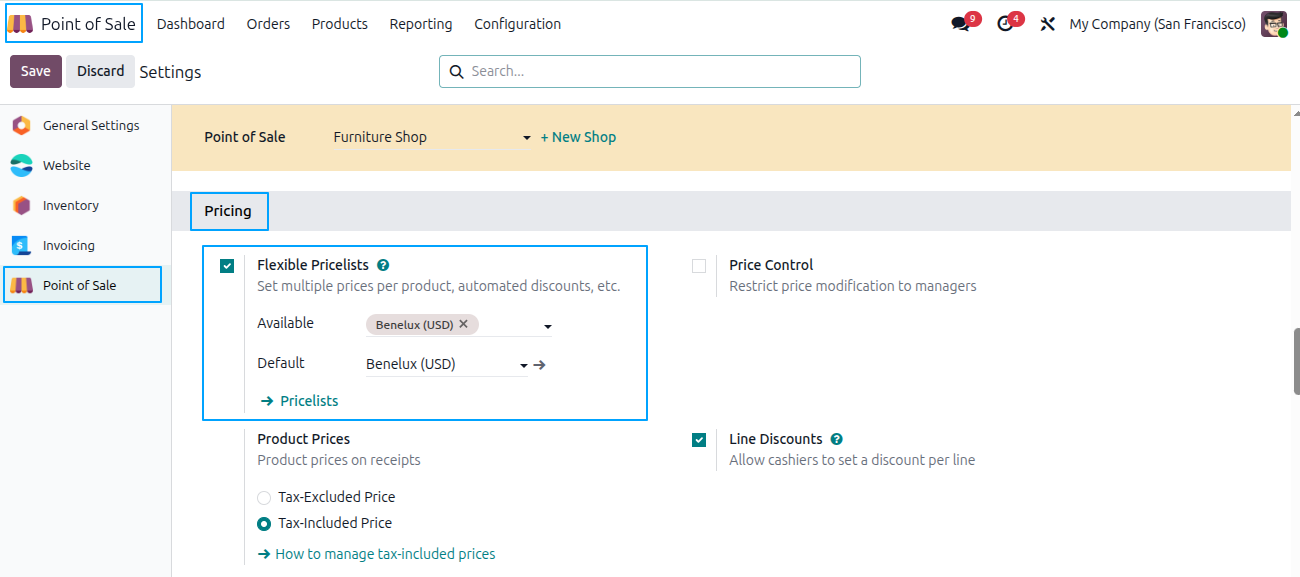The height and width of the screenshot is (577, 1300).
Task: Click 'Allow cashiers to set a discount per line'
Action: (x=852, y=461)
